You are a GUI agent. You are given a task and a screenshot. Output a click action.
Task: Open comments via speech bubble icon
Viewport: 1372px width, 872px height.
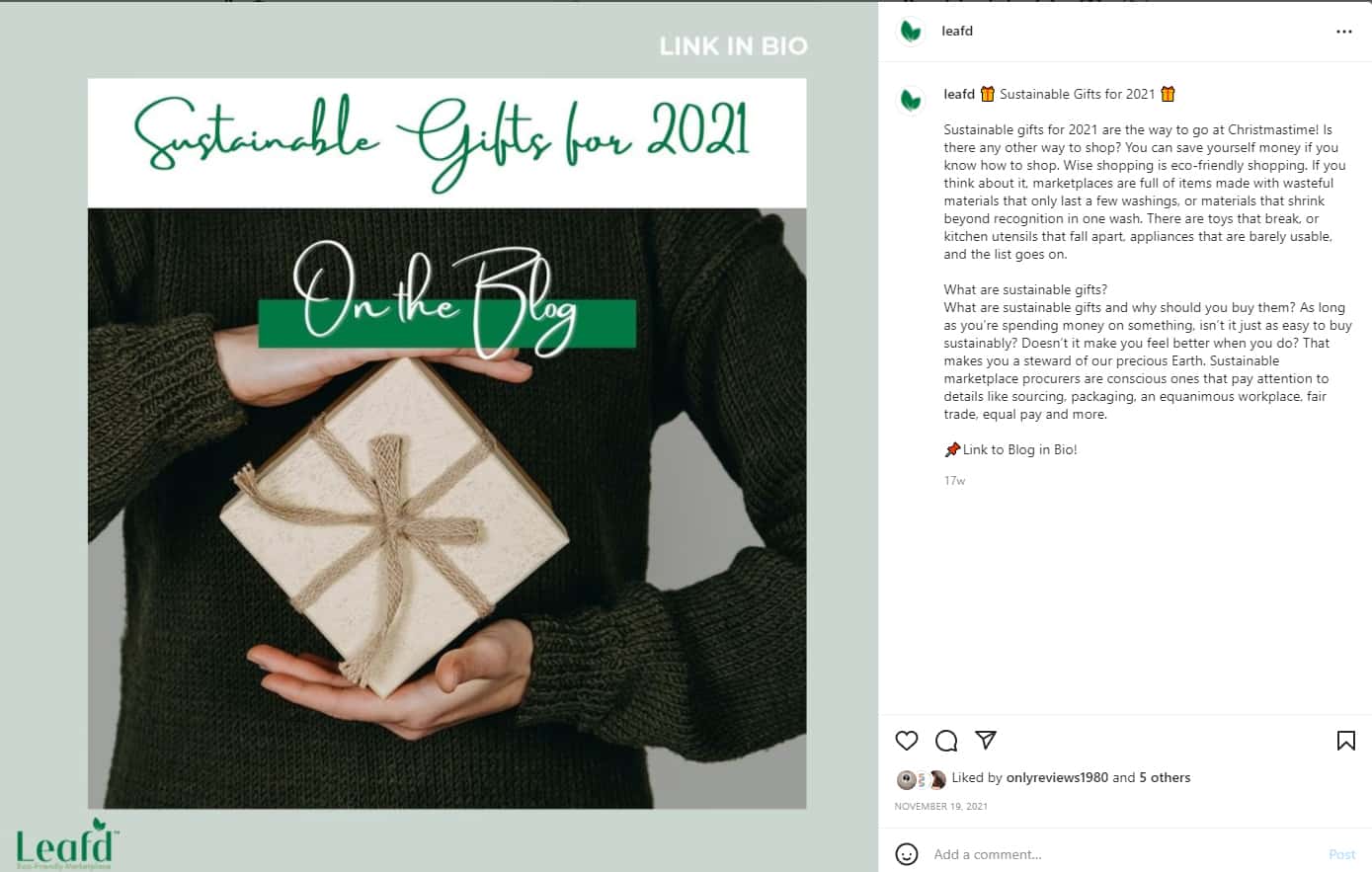pyautogui.click(x=946, y=741)
